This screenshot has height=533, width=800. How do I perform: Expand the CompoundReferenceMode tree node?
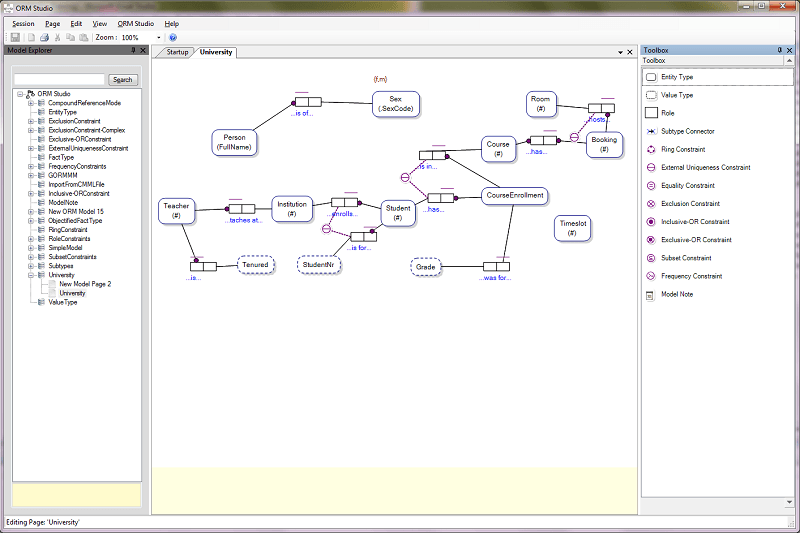31,103
